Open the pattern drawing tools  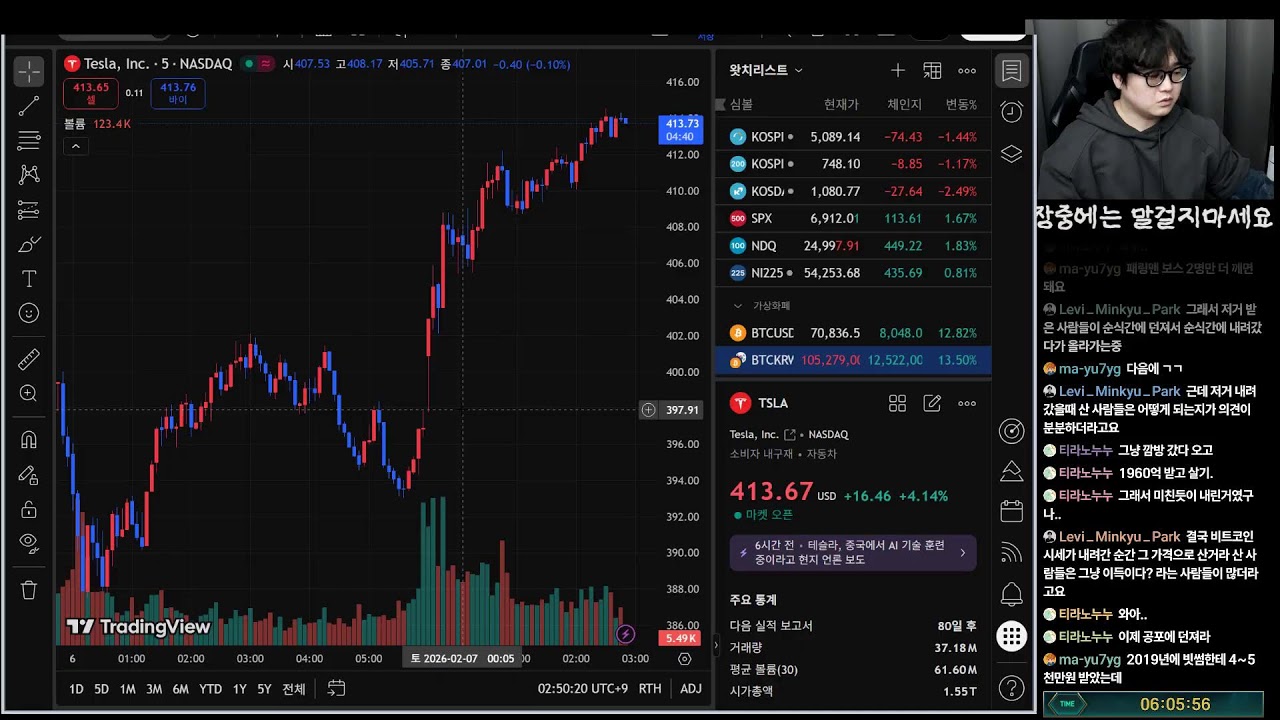(x=29, y=174)
